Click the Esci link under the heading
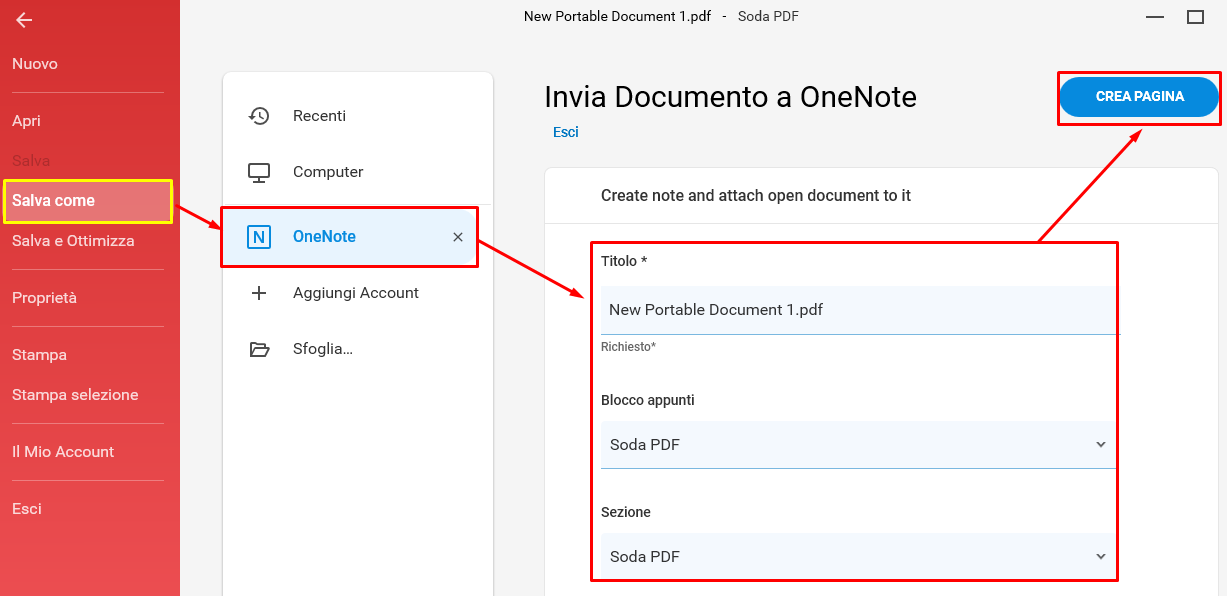The width and height of the screenshot is (1227, 596). [566, 132]
